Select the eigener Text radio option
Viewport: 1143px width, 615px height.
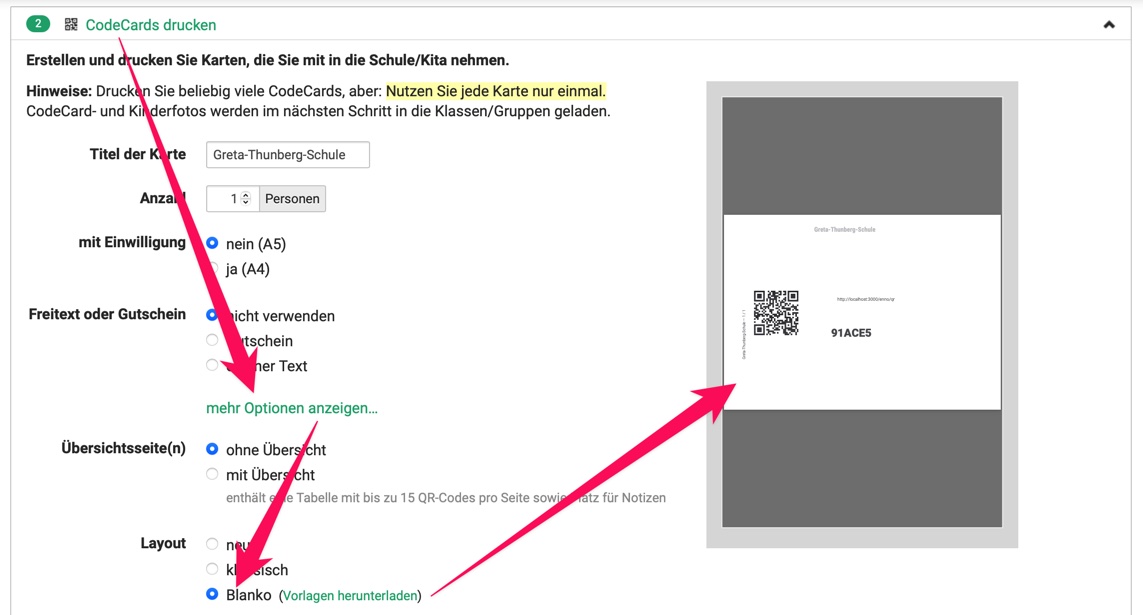pos(212,365)
